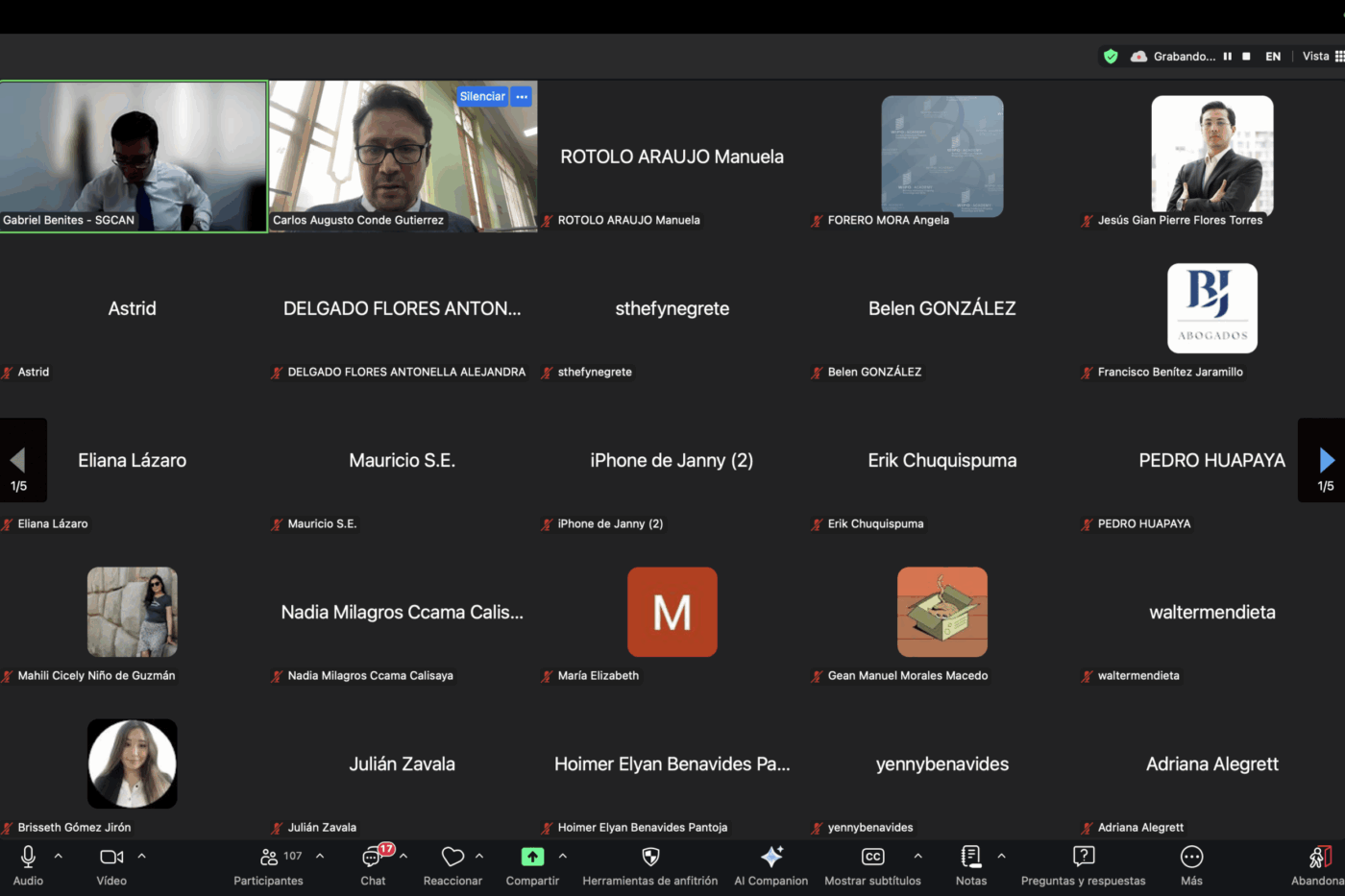1345x896 pixels.
Task: Open the Más menu
Action: click(1191, 857)
